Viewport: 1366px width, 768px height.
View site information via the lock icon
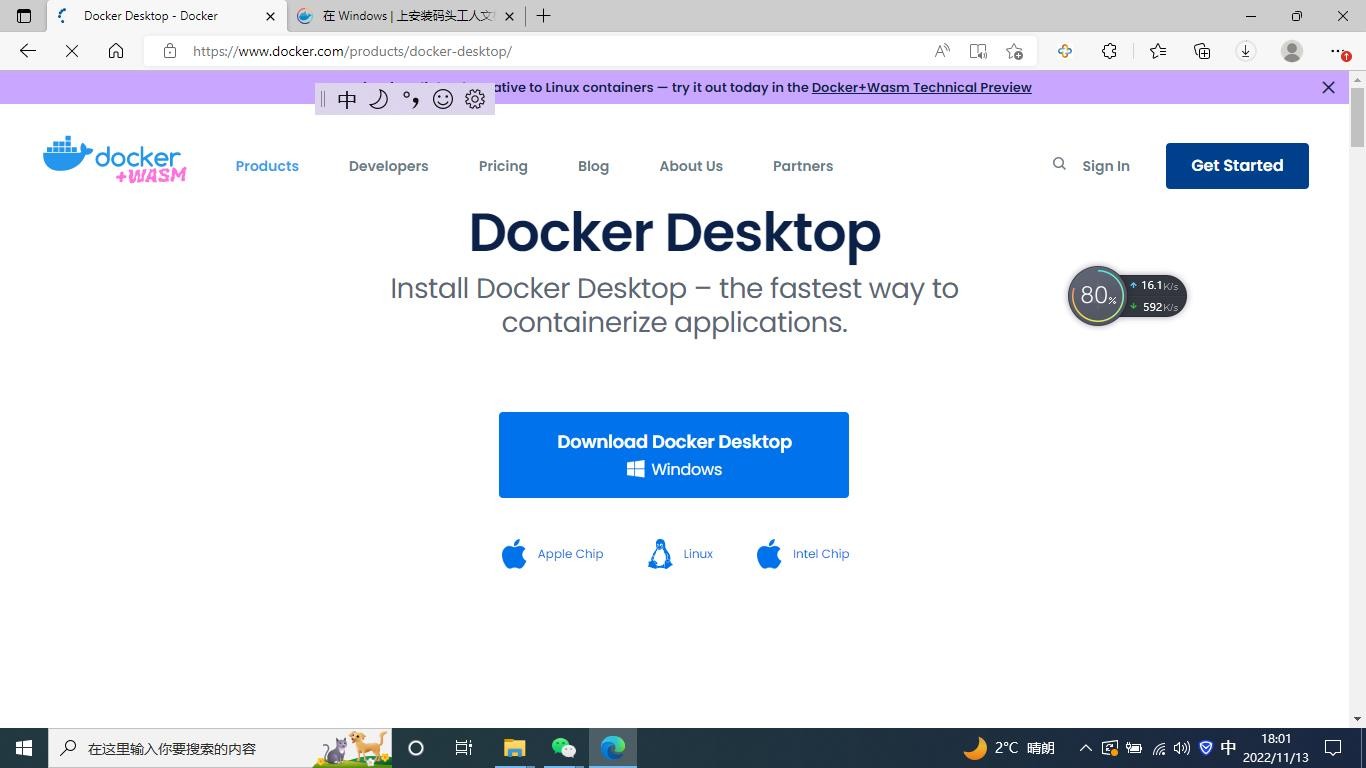point(170,51)
